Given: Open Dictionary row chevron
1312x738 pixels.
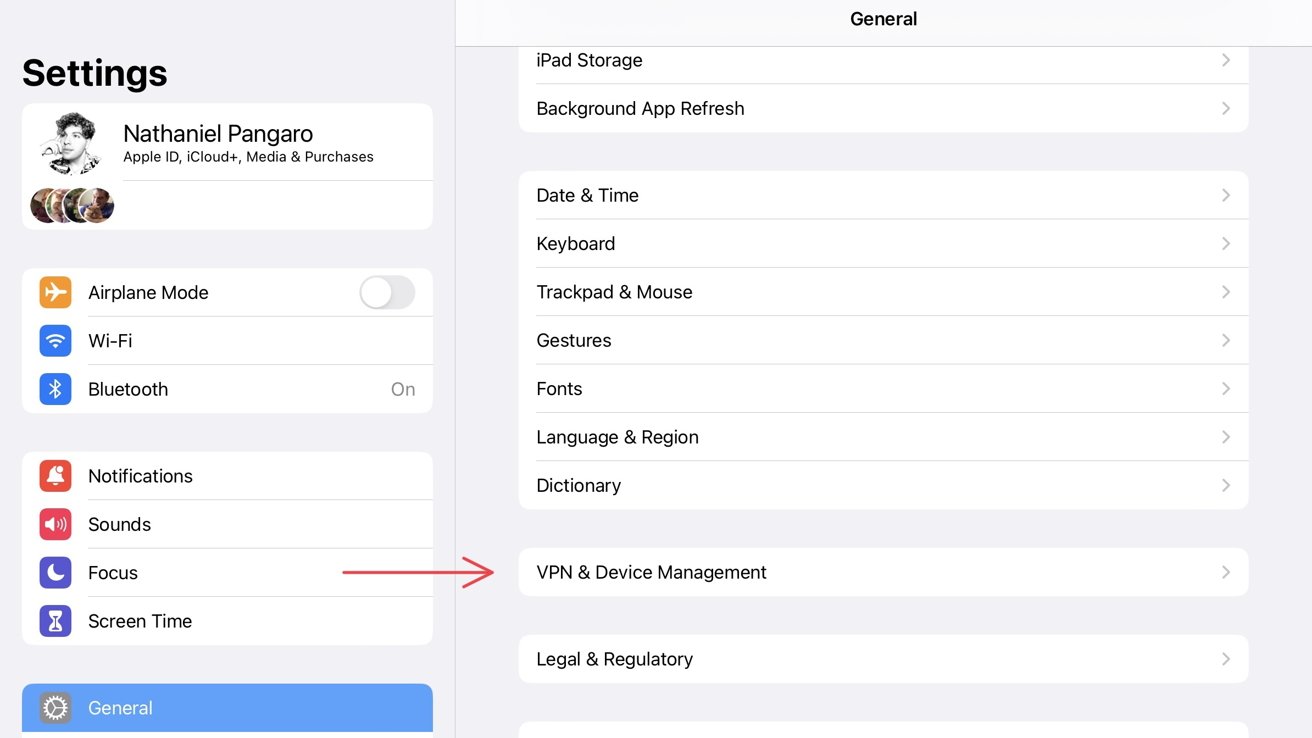Looking at the screenshot, I should (x=1226, y=485).
